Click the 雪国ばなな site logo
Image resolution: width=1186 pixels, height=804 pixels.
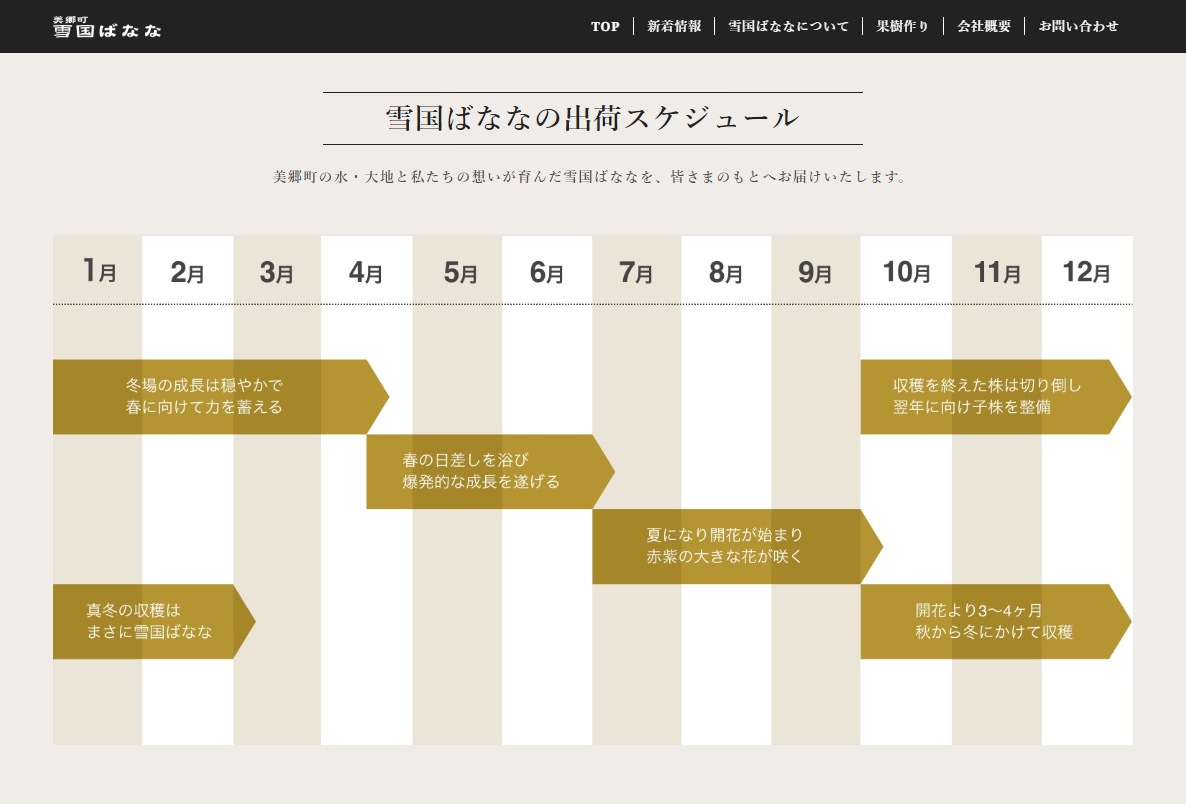click(x=107, y=27)
